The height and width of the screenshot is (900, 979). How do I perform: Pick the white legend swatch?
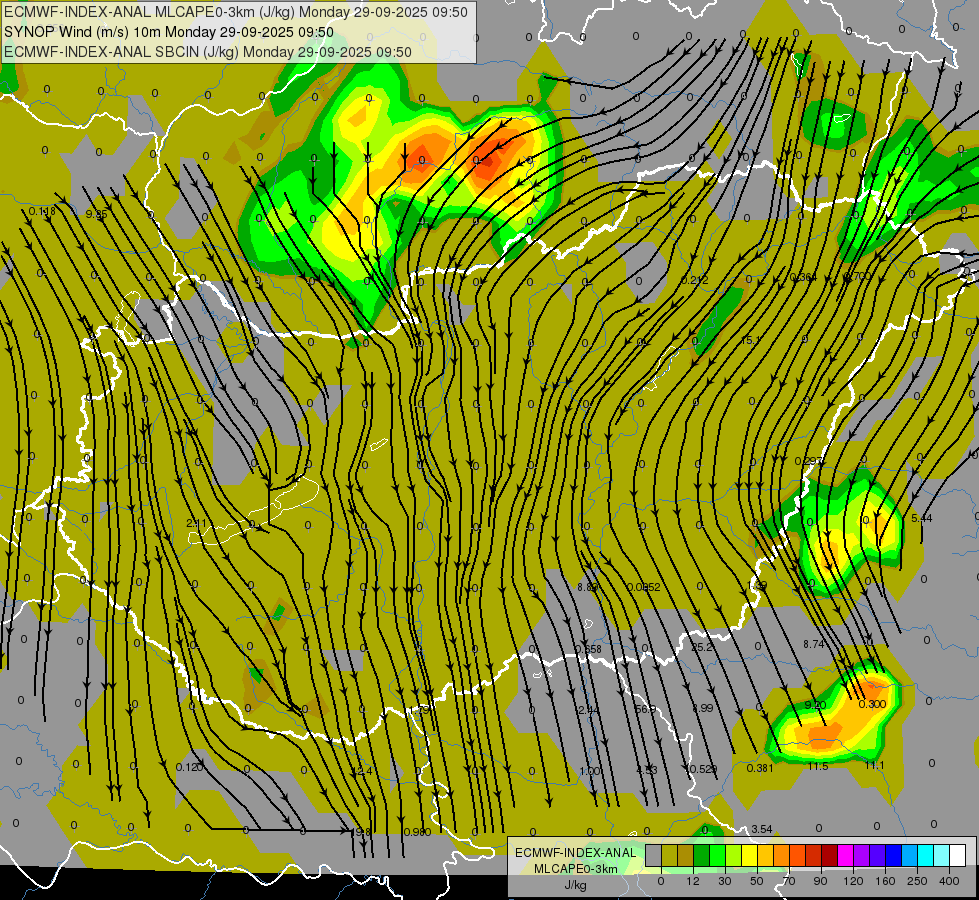pyautogui.click(x=957, y=855)
